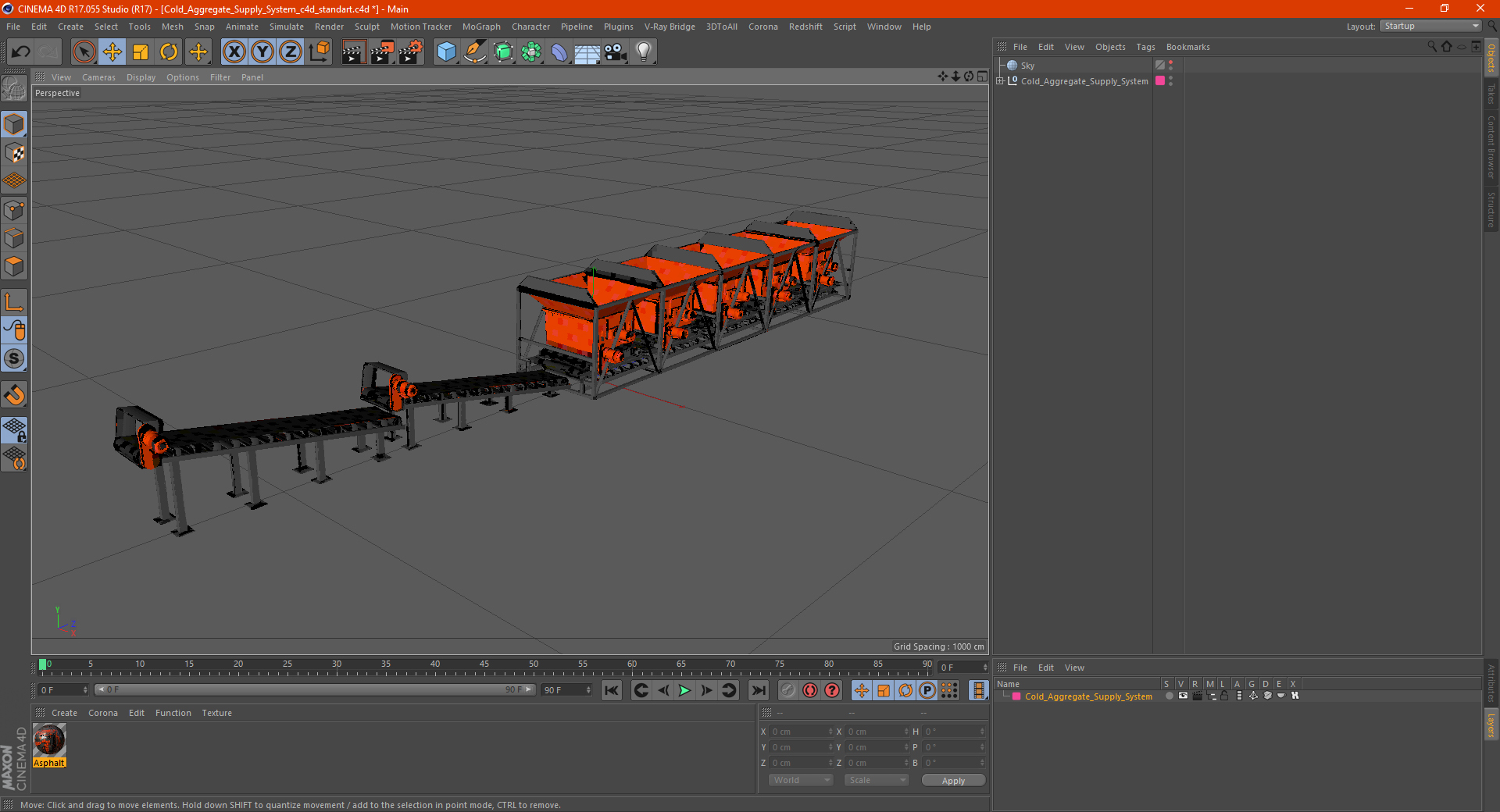Add a Cube primitive object
This screenshot has width=1500, height=812.
446,52
